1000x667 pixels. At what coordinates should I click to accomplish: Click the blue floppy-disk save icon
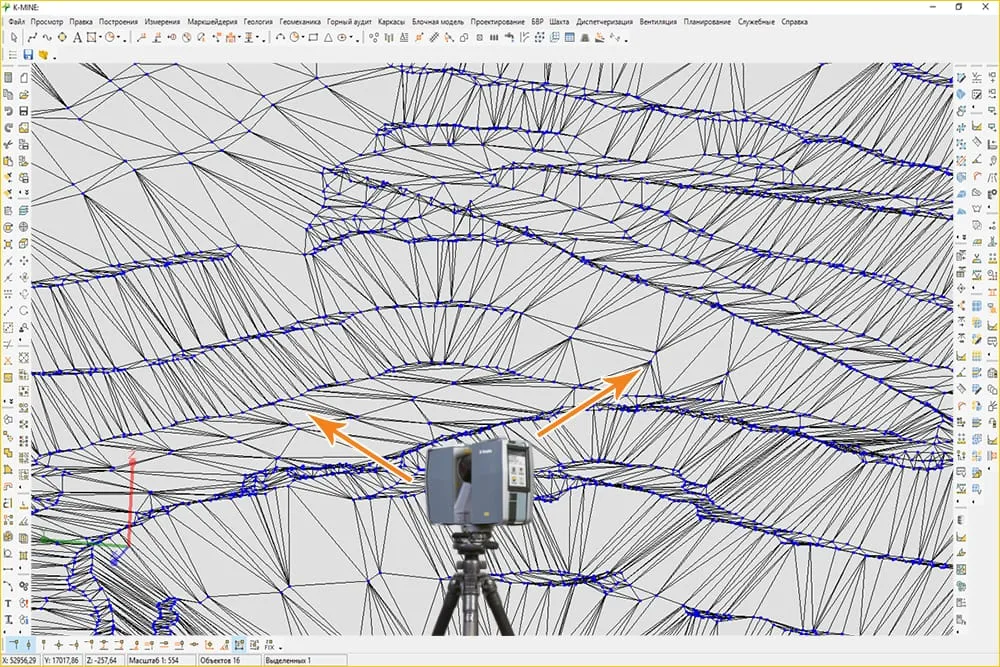tap(28, 55)
